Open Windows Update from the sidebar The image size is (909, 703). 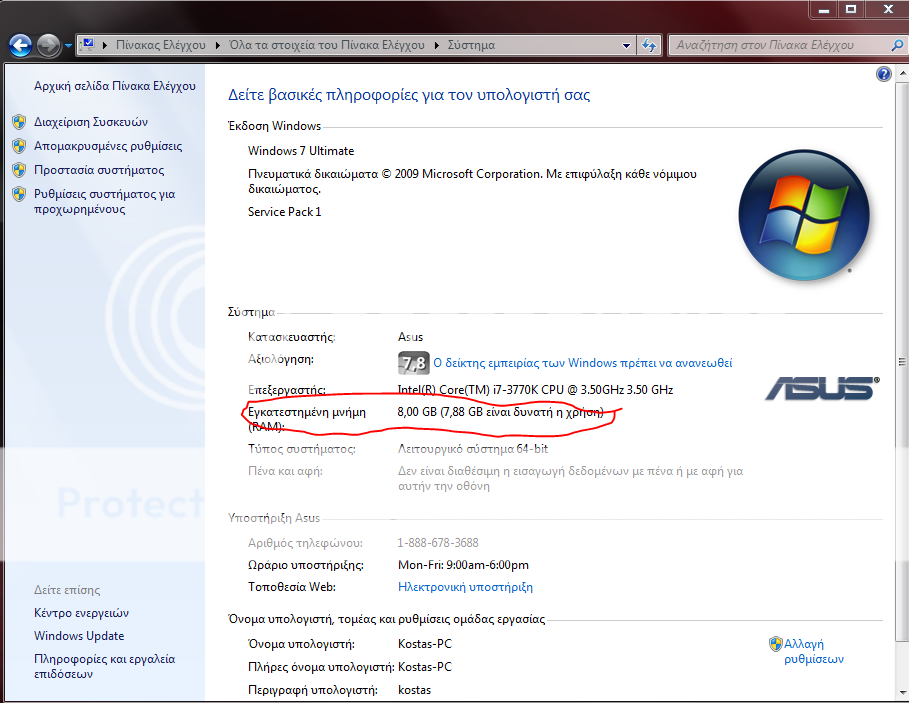click(x=79, y=636)
